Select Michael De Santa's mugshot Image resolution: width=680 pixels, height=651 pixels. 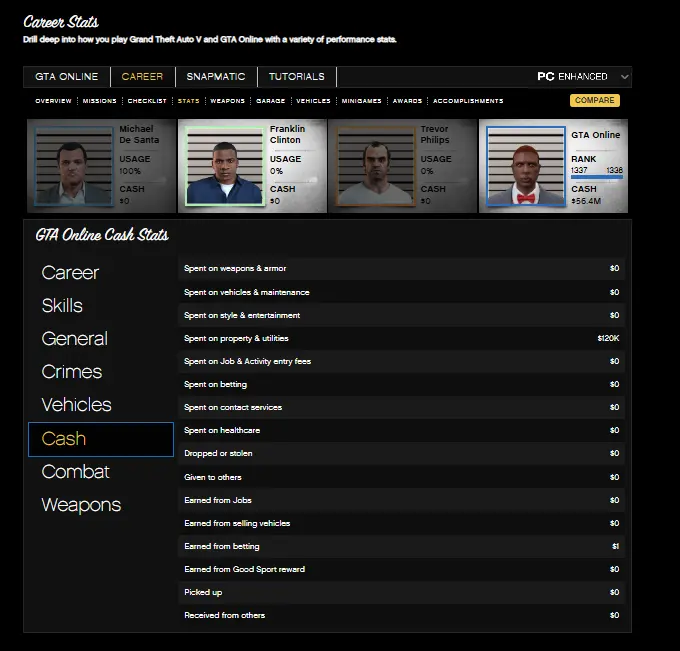pyautogui.click(x=74, y=166)
